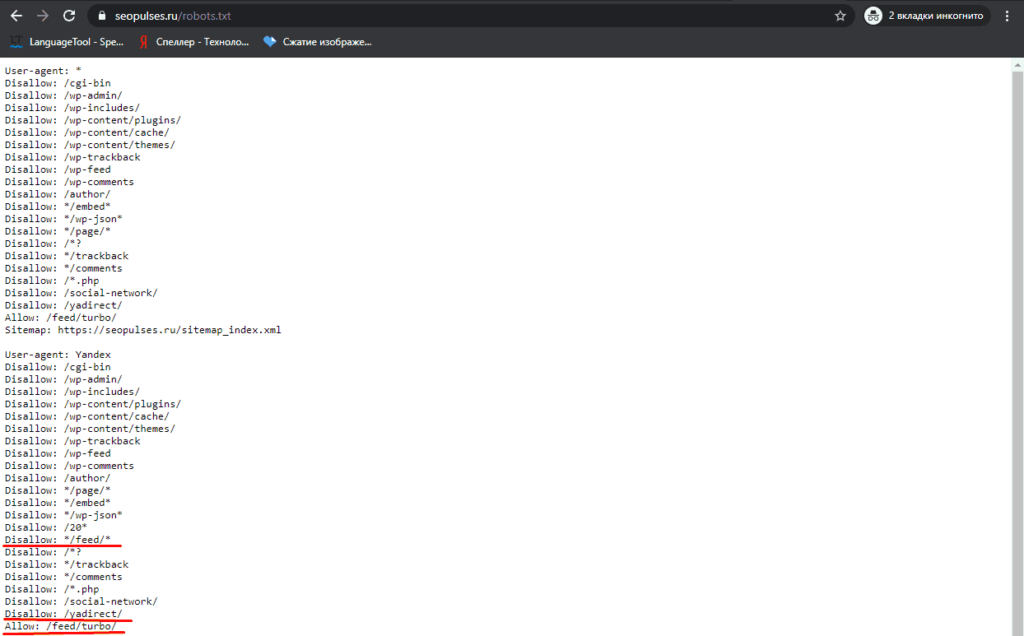The image size is (1024, 636).
Task: Click the underlined Disallow: /yadirect/ line
Action: [63, 614]
